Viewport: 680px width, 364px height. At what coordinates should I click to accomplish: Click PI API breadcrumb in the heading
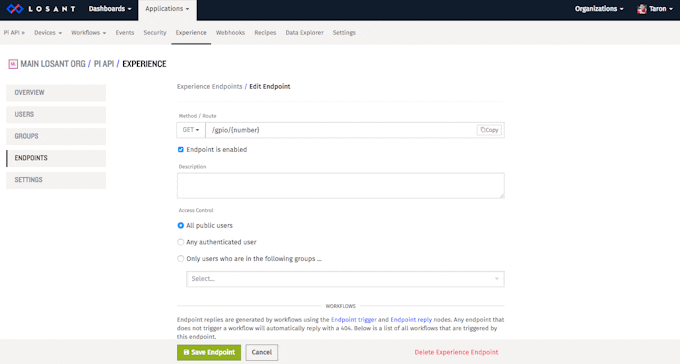click(x=104, y=64)
